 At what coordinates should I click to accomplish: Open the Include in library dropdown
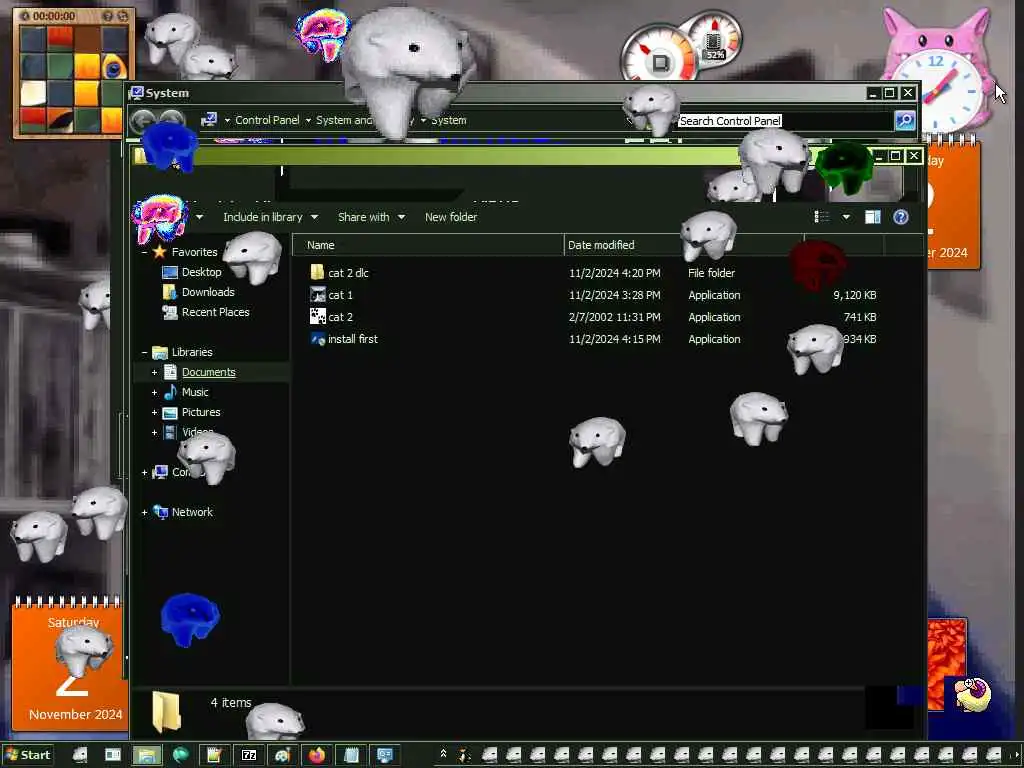click(270, 217)
